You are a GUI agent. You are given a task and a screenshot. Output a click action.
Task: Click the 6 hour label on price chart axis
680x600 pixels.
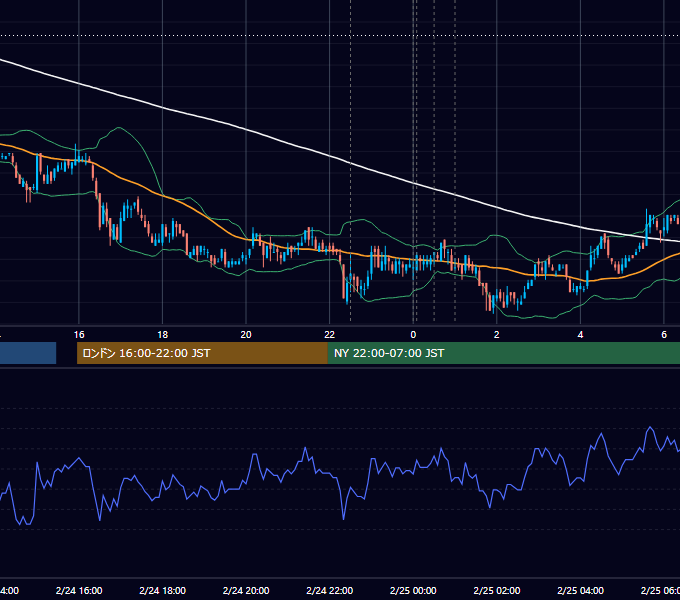(x=664, y=335)
